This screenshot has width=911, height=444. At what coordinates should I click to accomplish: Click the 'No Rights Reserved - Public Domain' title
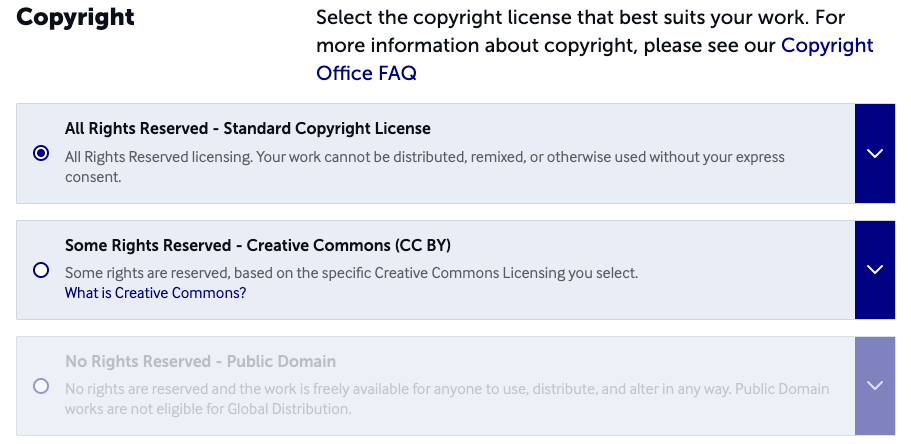click(x=200, y=361)
